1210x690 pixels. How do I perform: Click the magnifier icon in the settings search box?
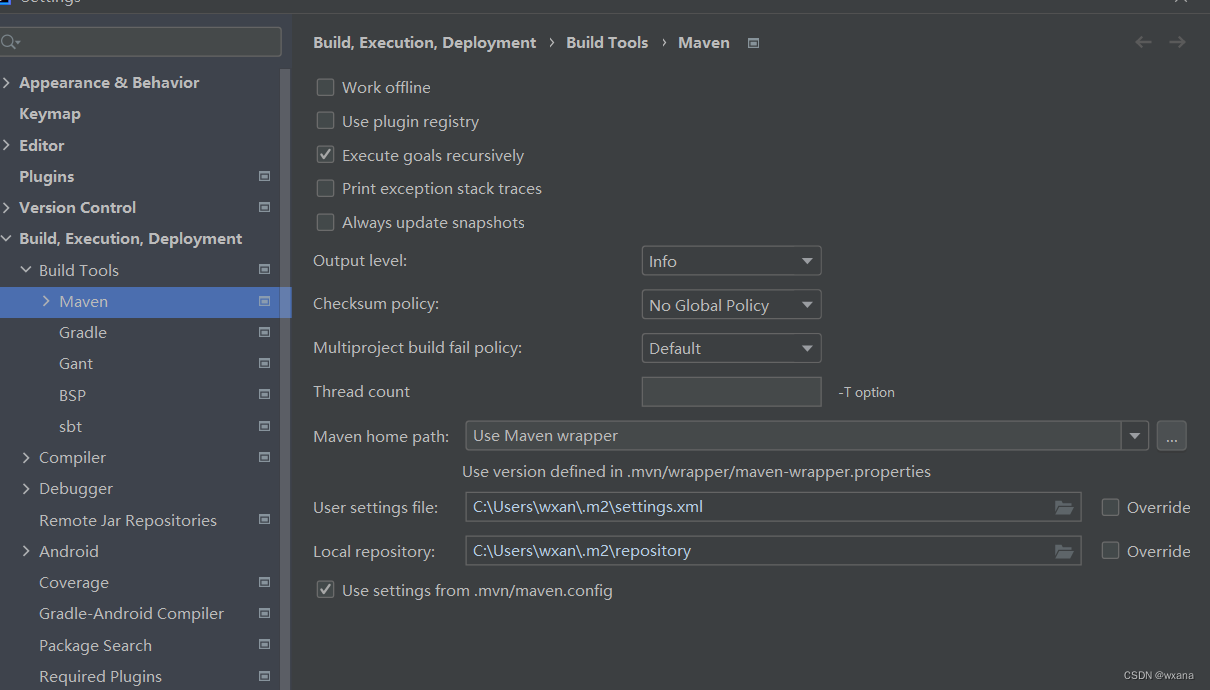(11, 42)
